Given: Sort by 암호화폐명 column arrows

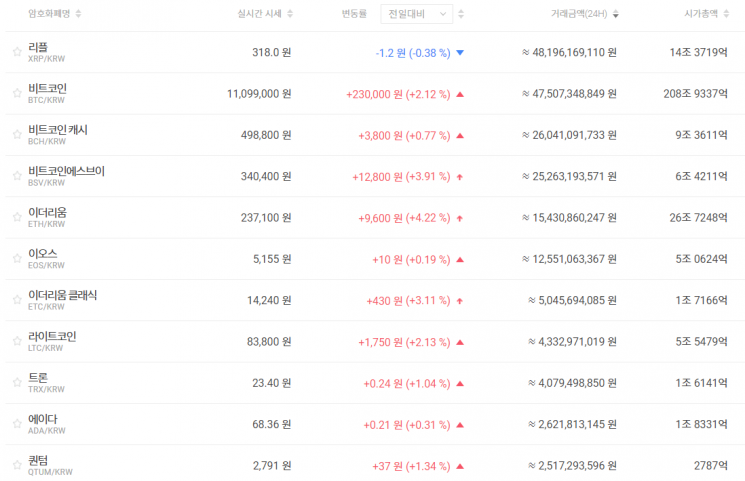Looking at the screenshot, I should [78, 14].
